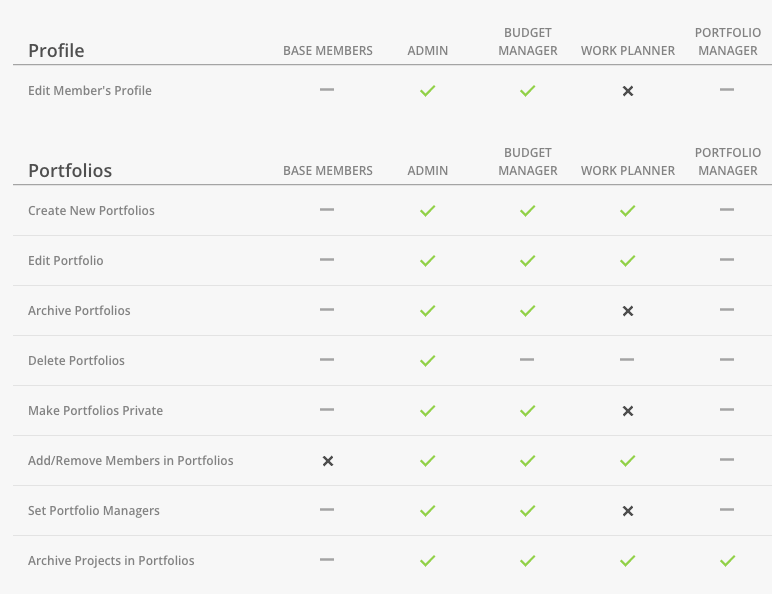The height and width of the screenshot is (594, 772).
Task: Click Work Planner X for Archive Portfolios
Action: tap(628, 311)
